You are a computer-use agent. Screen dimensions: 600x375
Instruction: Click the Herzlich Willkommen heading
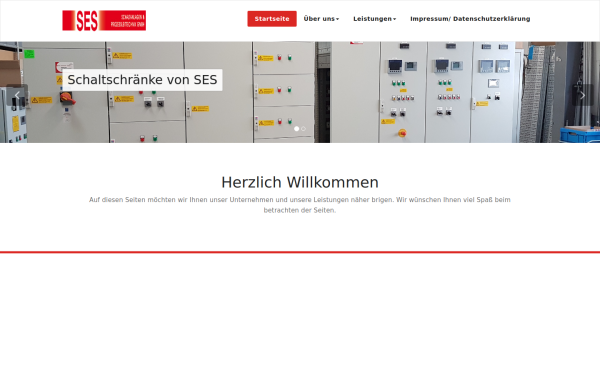pos(300,182)
